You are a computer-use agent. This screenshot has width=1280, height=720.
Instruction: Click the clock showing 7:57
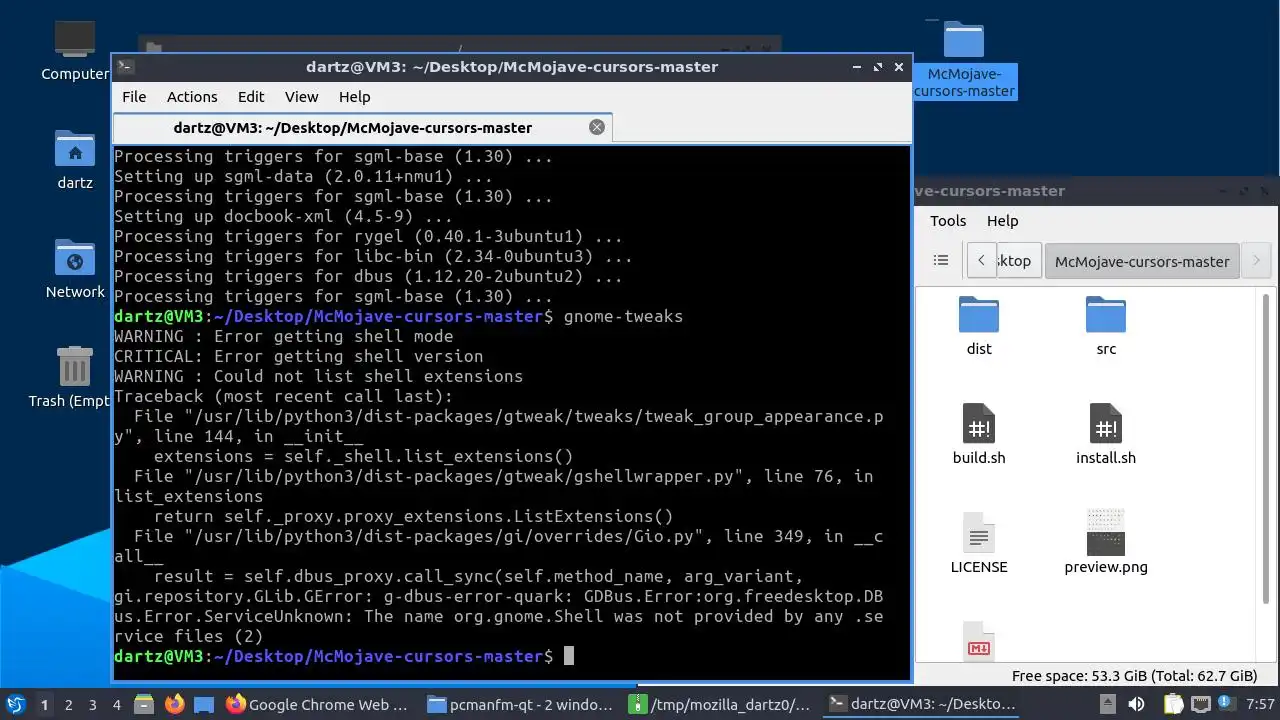click(x=1261, y=704)
